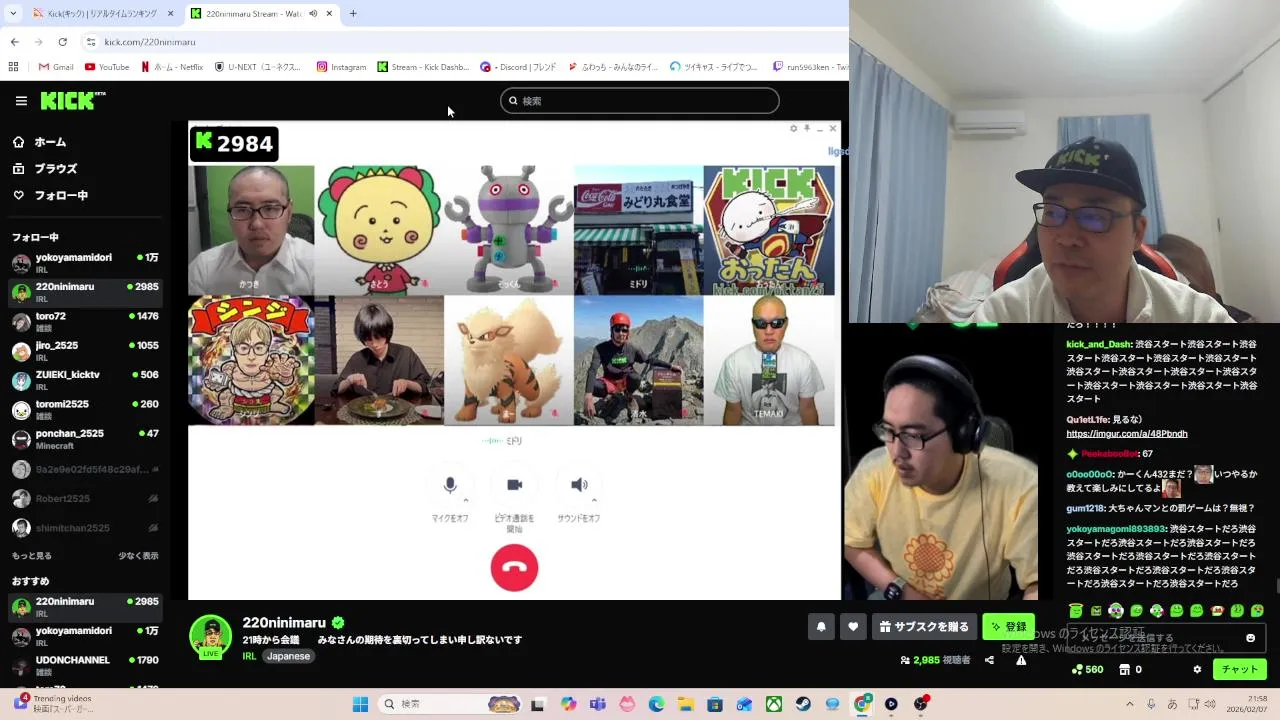Click the Japanese language tag
Viewport: 1280px width, 720px height.
click(x=288, y=656)
